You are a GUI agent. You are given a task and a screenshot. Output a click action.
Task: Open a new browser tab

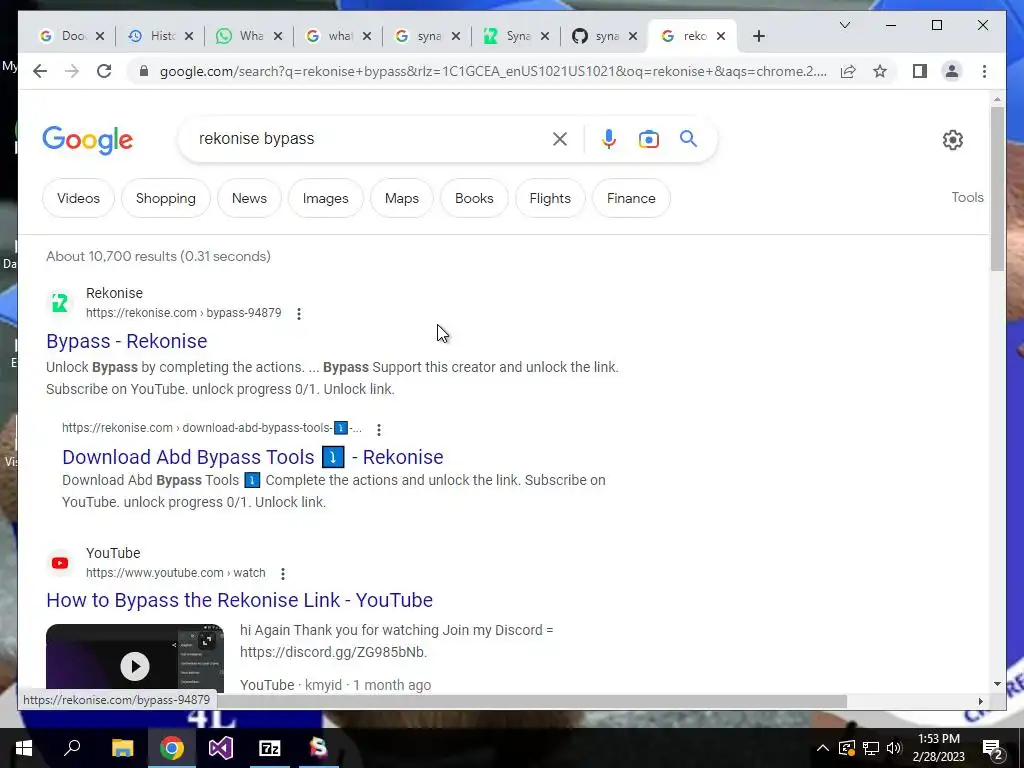tap(758, 36)
